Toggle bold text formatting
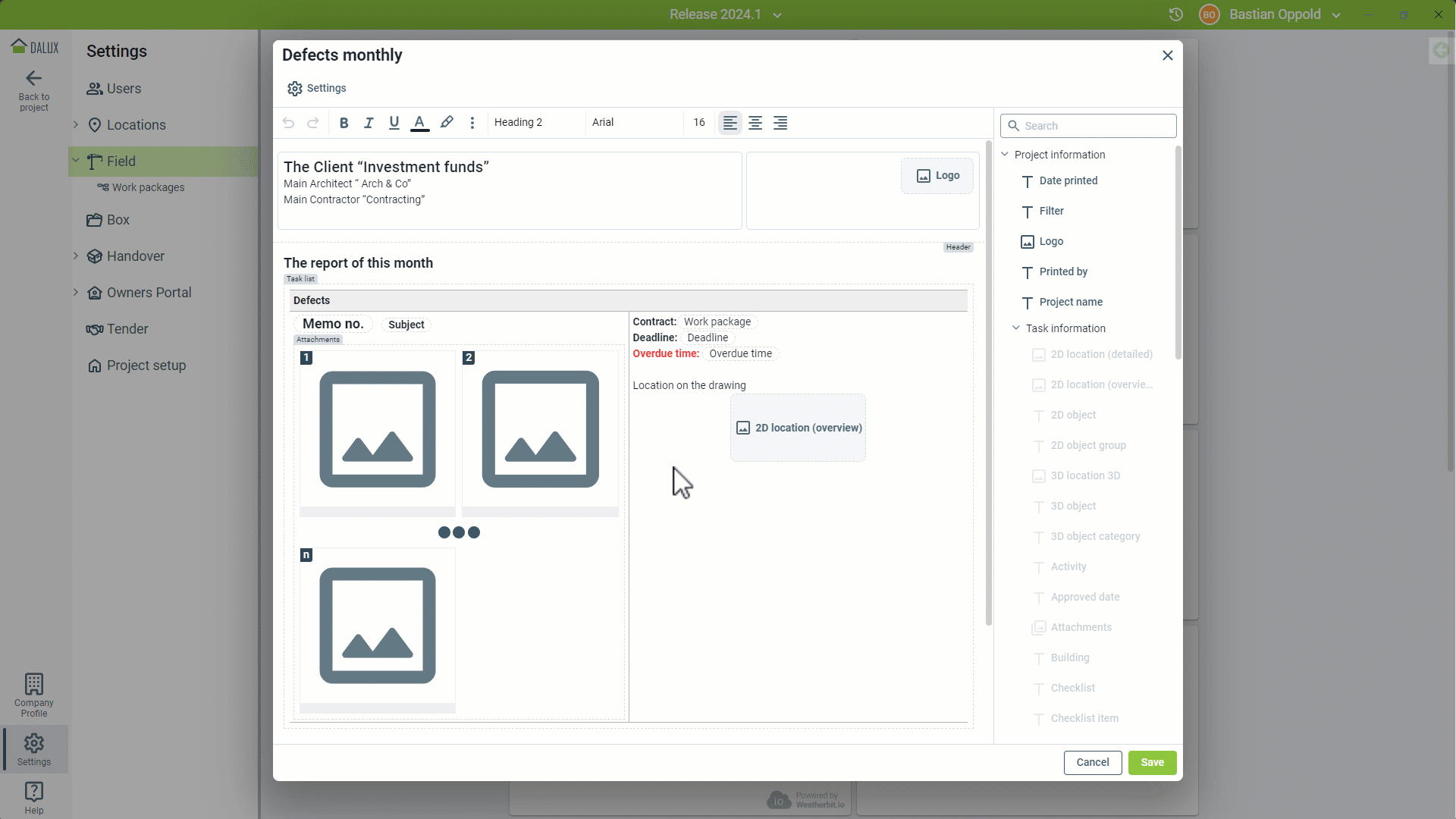Image resolution: width=1456 pixels, height=819 pixels. [x=344, y=123]
